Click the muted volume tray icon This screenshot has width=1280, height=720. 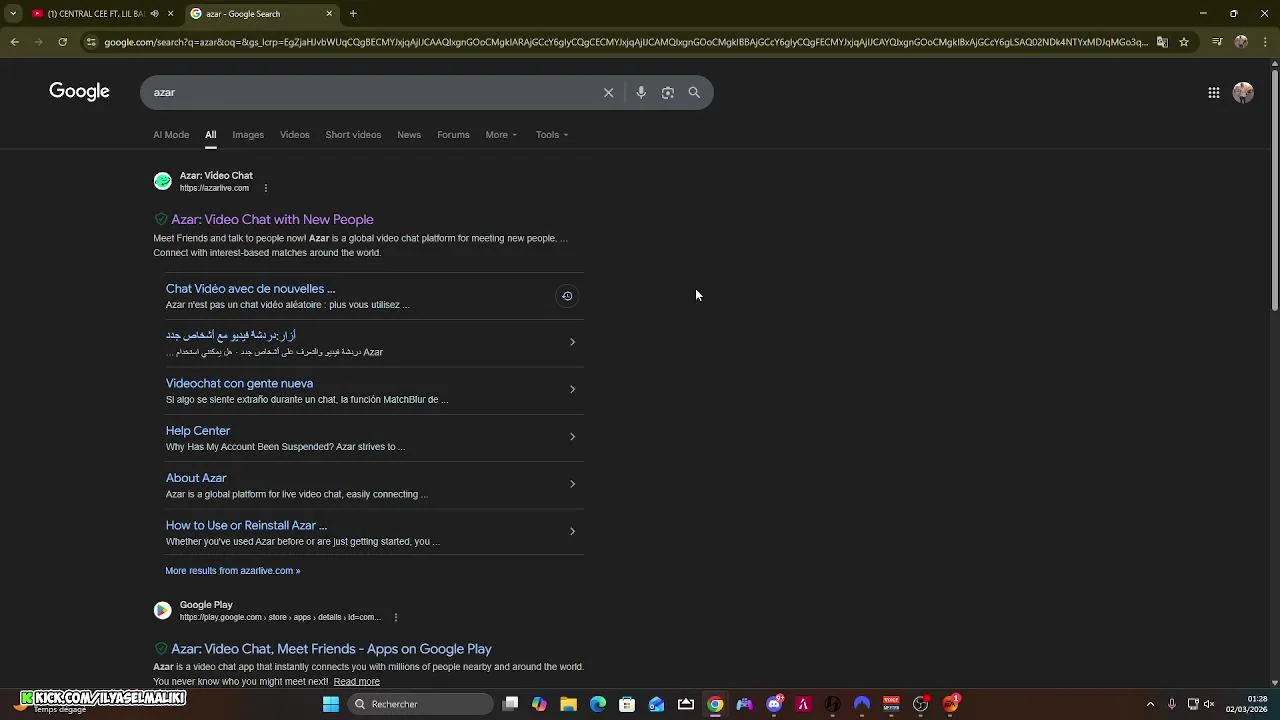(1211, 704)
